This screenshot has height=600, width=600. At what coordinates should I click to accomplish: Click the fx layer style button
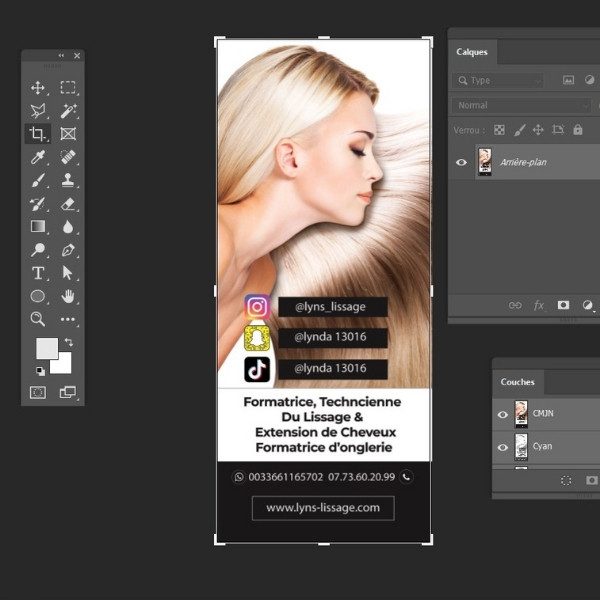point(539,305)
